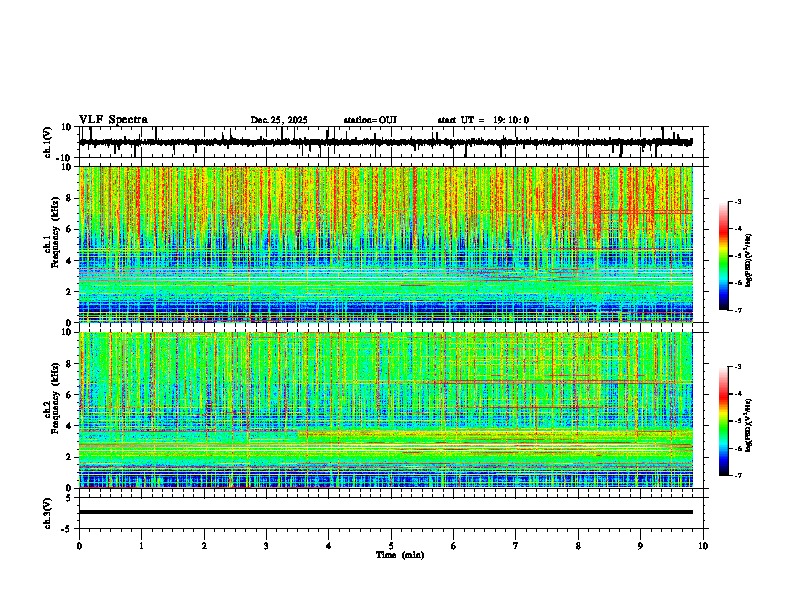Click the time axis tick label "10" at the end

click(x=703, y=546)
